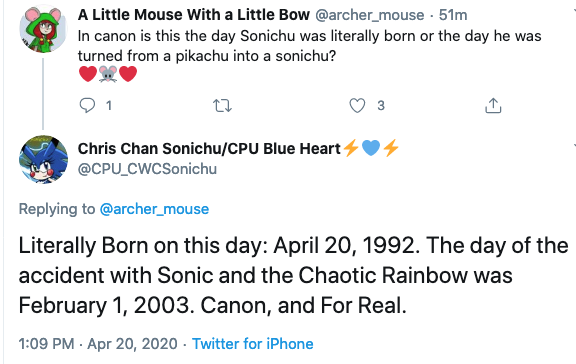The height and width of the screenshot is (364, 576).
Task: Click the Twitter for iPhone source link
Action: pos(253,344)
